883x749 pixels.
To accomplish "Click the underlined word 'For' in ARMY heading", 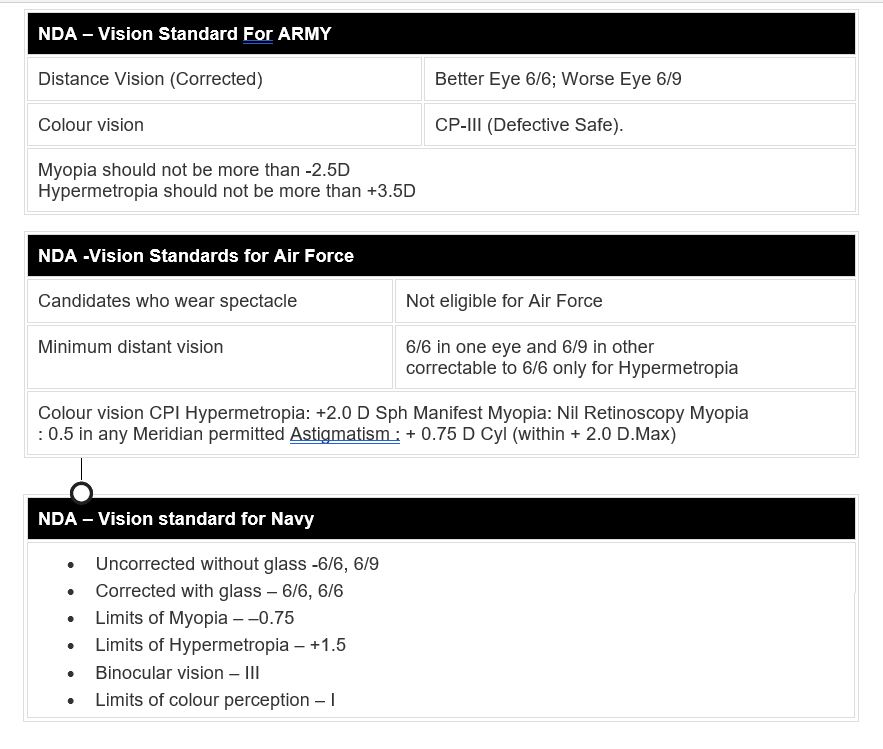I will pyautogui.click(x=258, y=34).
